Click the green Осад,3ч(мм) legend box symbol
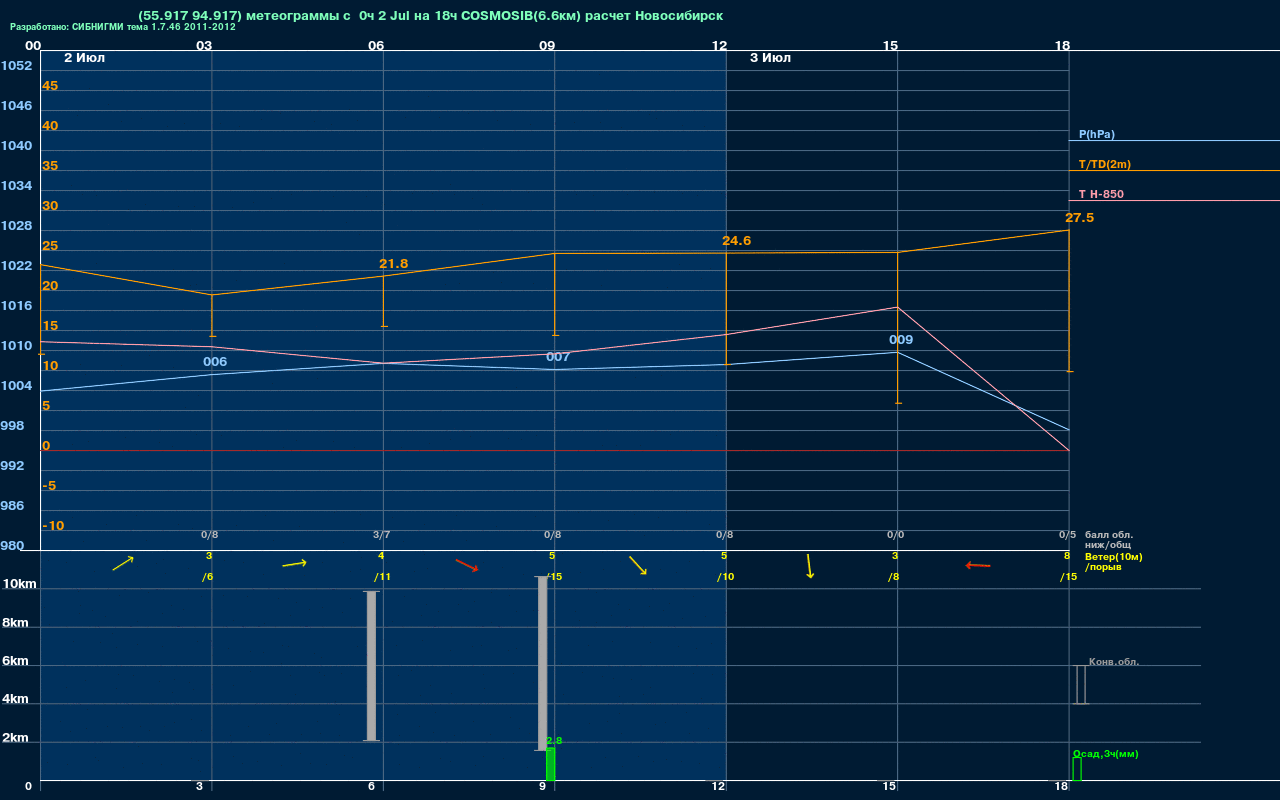Viewport: 1280px width, 800px height. tap(1077, 769)
